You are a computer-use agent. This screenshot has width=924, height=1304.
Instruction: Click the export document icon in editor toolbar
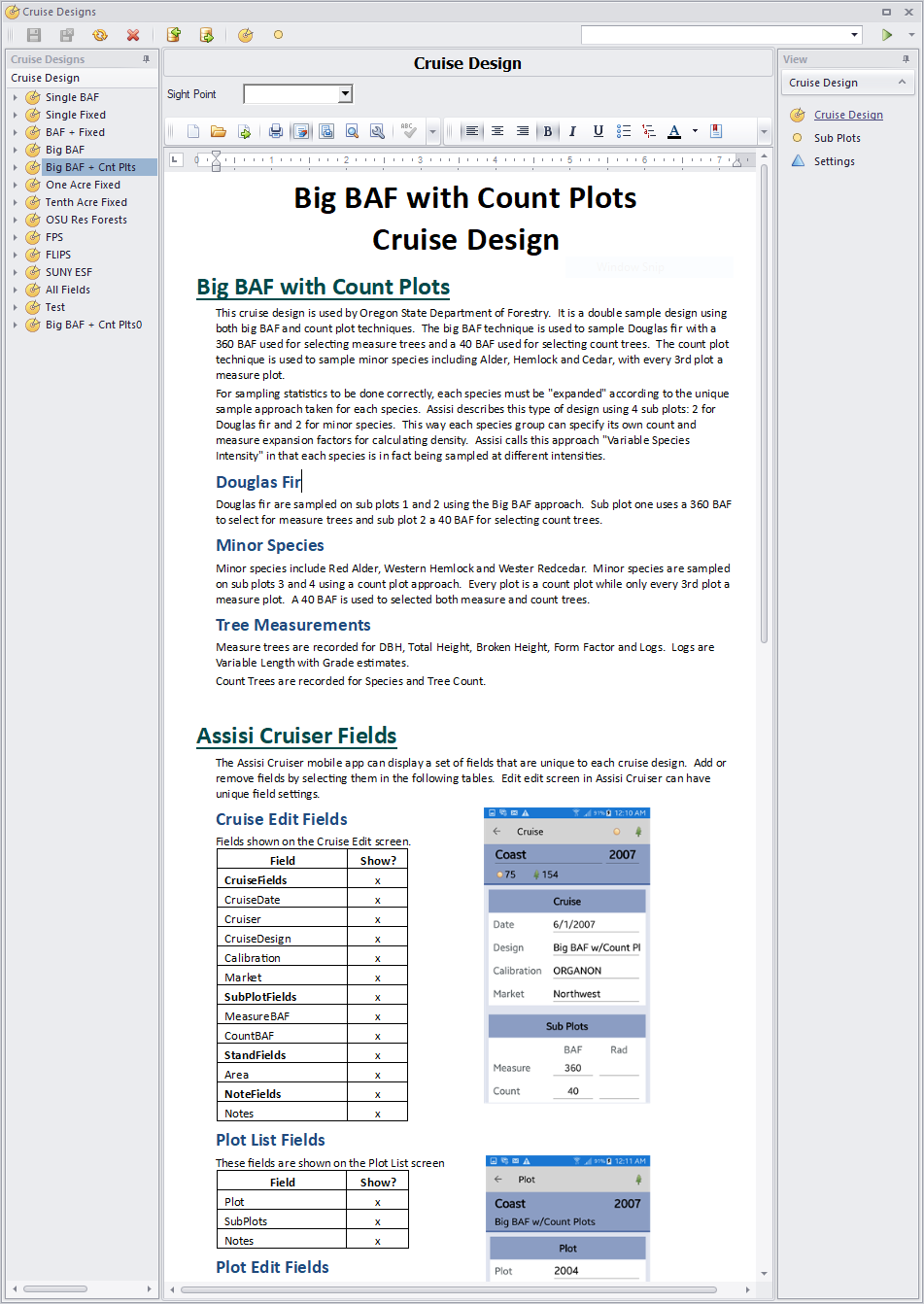click(244, 131)
